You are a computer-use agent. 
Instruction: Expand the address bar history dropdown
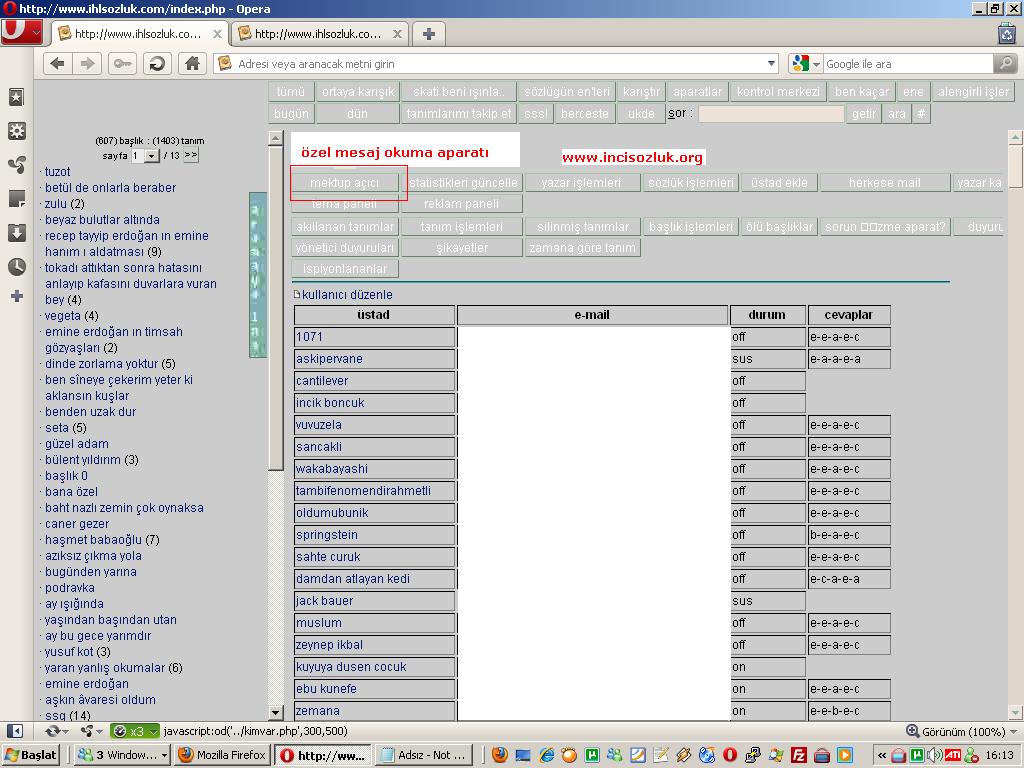pos(771,64)
